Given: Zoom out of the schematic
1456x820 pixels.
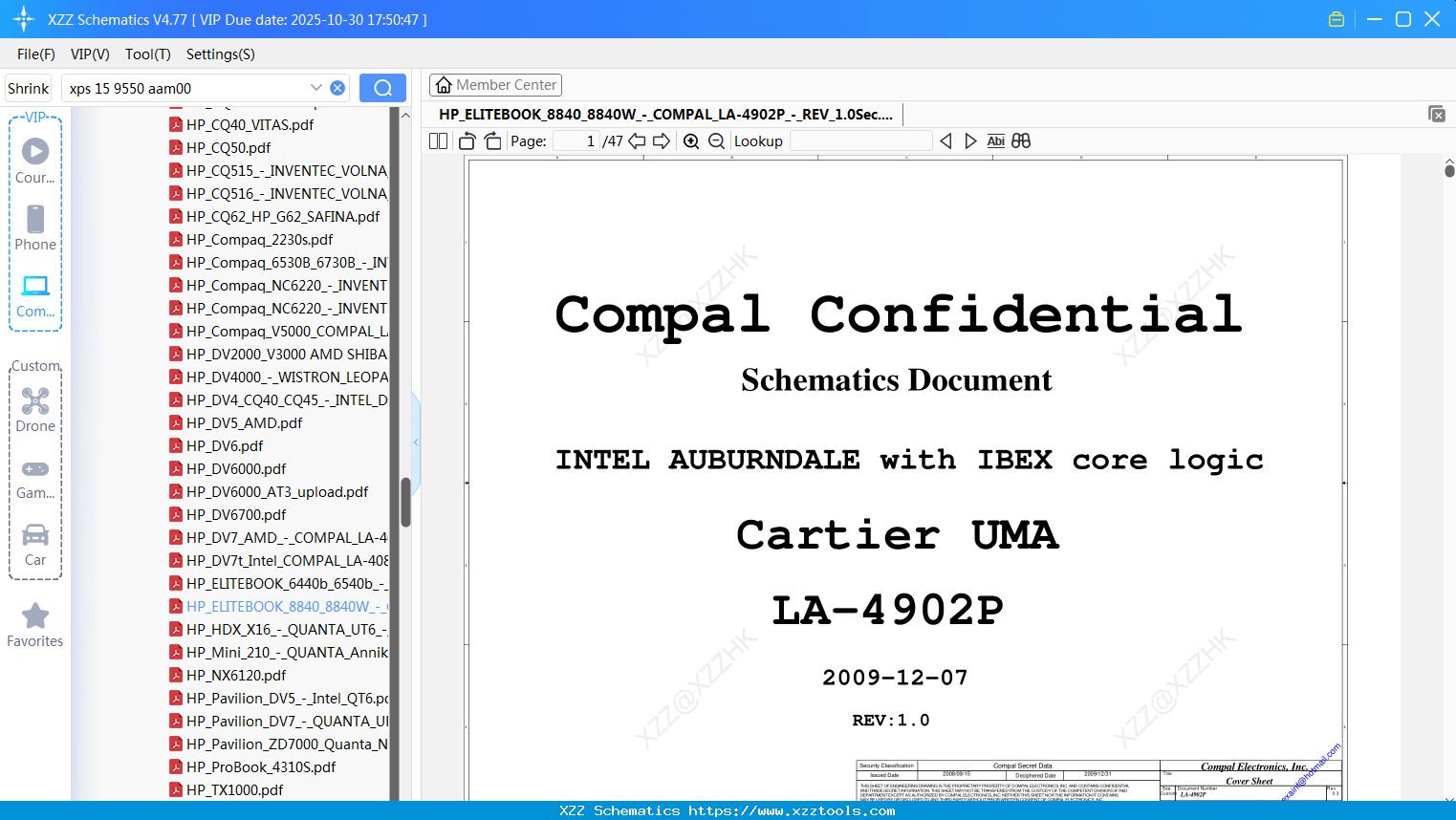Looking at the screenshot, I should (x=716, y=140).
